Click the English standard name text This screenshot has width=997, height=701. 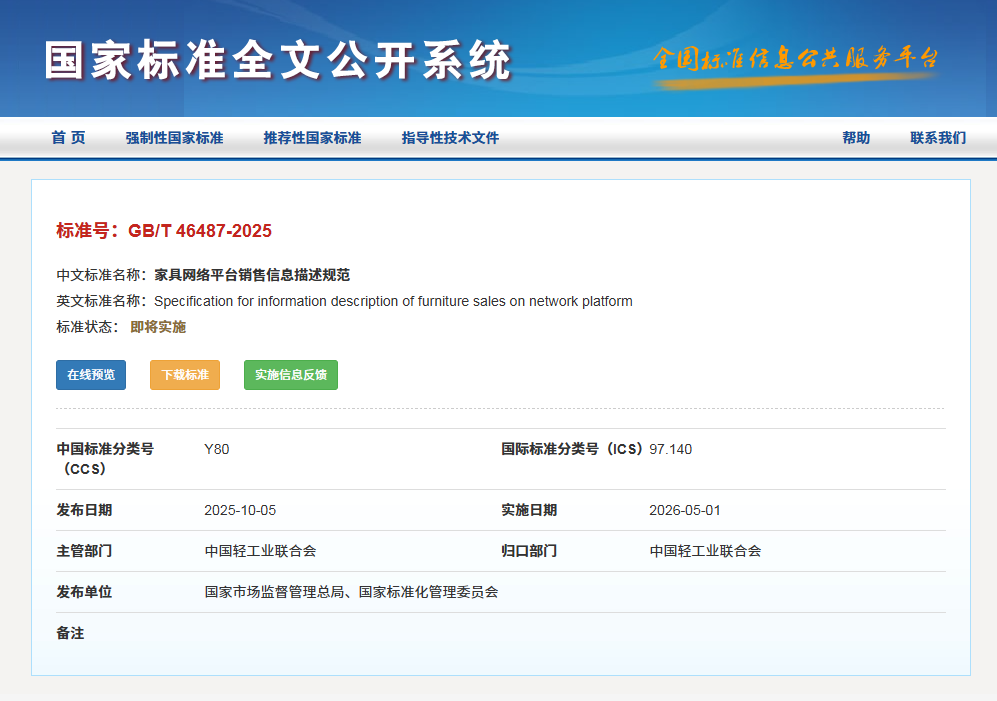(393, 301)
